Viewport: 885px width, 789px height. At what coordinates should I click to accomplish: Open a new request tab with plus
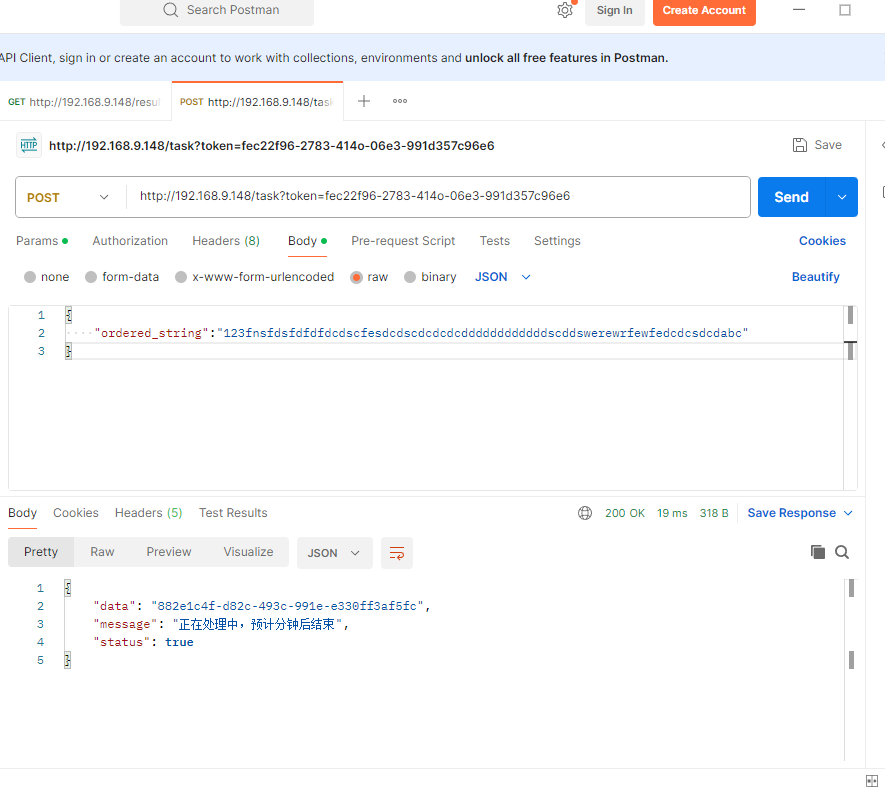363,101
